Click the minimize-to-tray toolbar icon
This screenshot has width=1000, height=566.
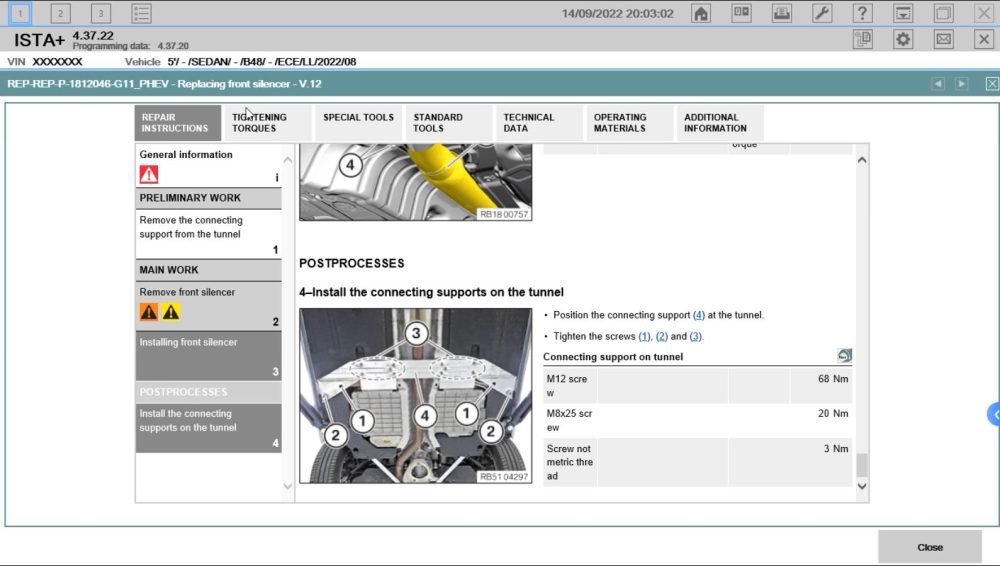[903, 13]
